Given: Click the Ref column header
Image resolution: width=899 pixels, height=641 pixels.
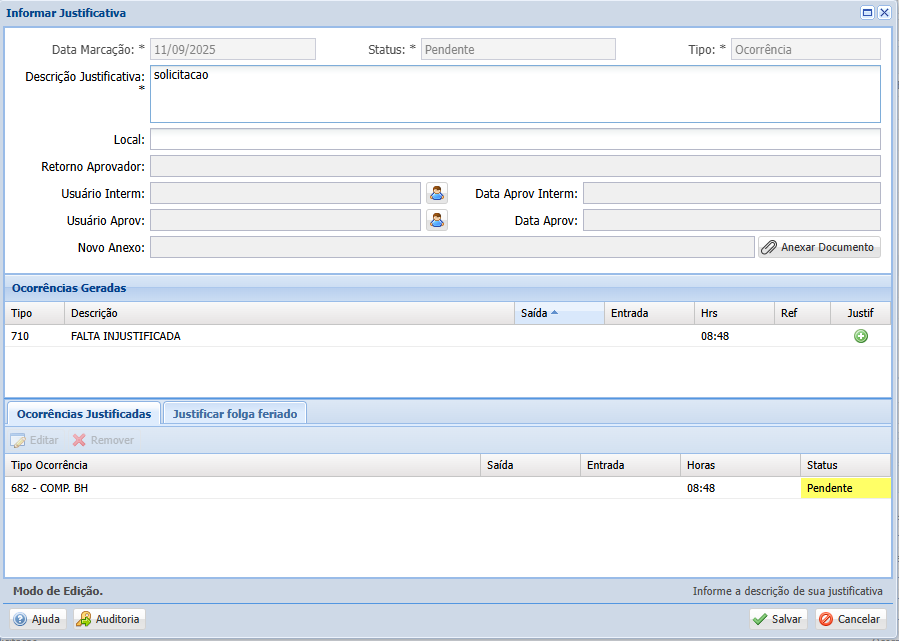Looking at the screenshot, I should [x=803, y=313].
